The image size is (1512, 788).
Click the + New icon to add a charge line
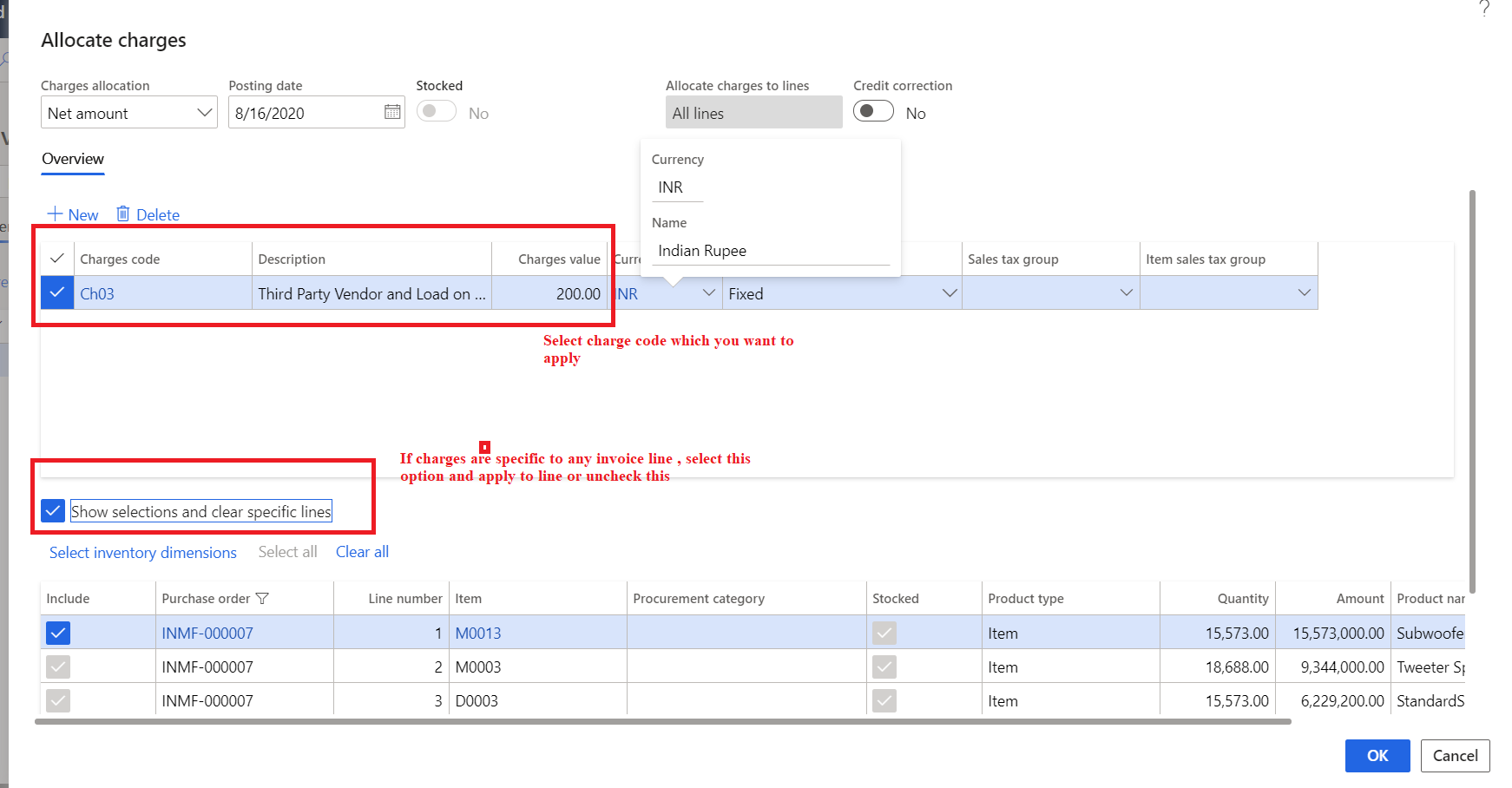tap(54, 214)
